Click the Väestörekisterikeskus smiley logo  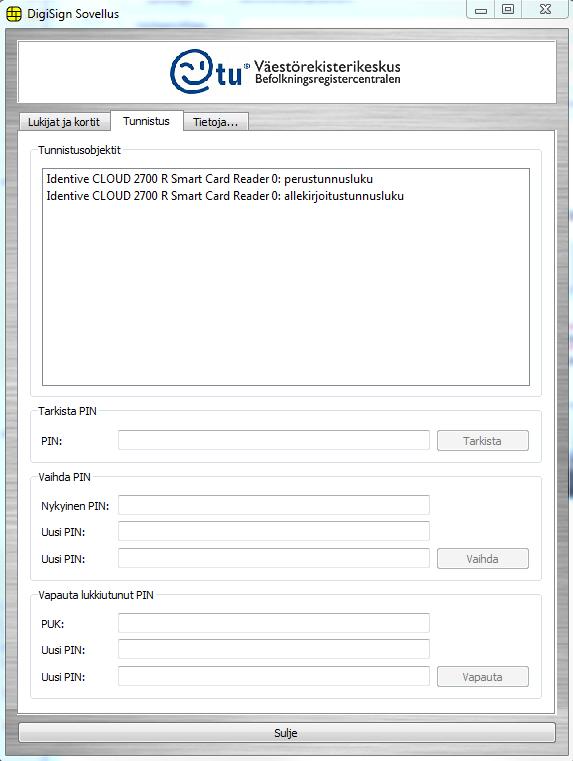click(x=191, y=72)
